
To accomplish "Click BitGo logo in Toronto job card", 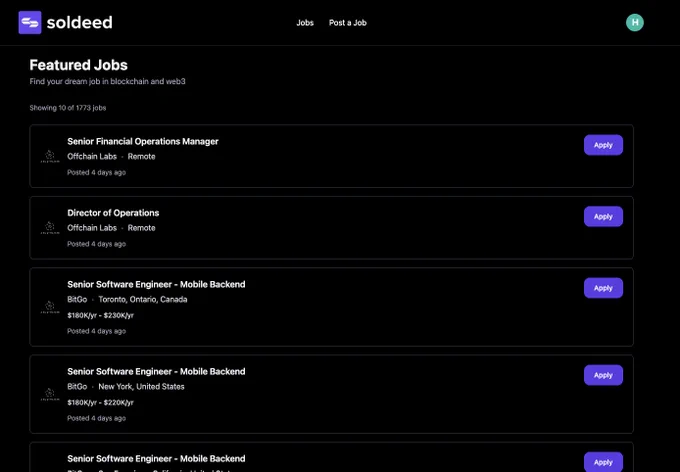I will (50, 307).
